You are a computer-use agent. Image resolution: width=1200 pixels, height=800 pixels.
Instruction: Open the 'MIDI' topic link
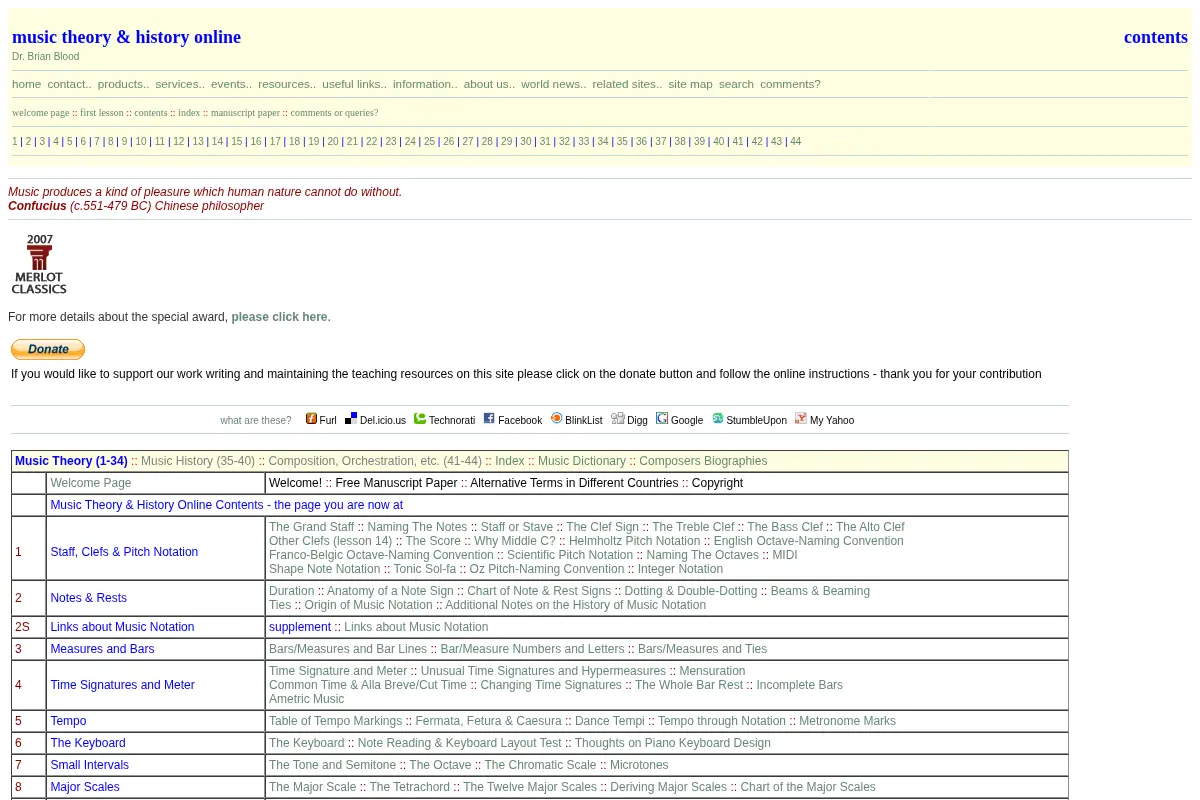point(785,555)
